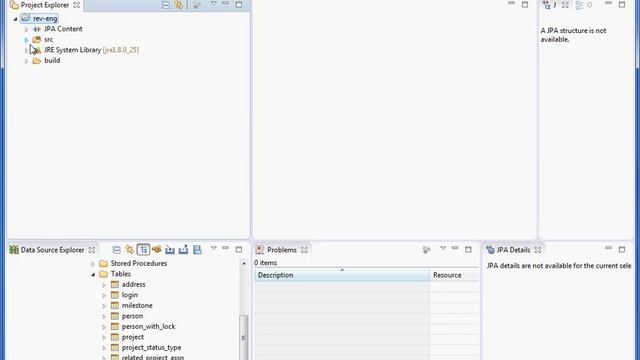640x360 pixels.
Task: Toggle the category tree display button
Action: tap(143, 249)
